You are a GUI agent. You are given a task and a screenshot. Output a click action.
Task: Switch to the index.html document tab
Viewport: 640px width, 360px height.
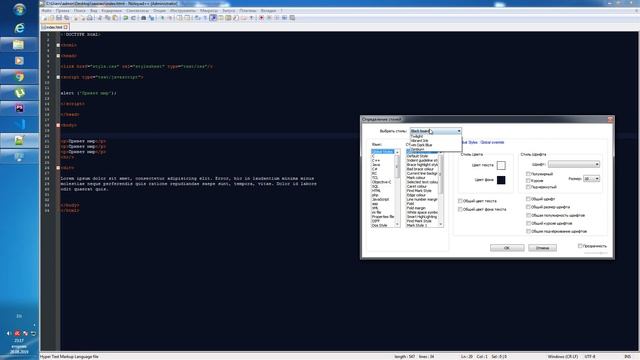pyautogui.click(x=54, y=27)
